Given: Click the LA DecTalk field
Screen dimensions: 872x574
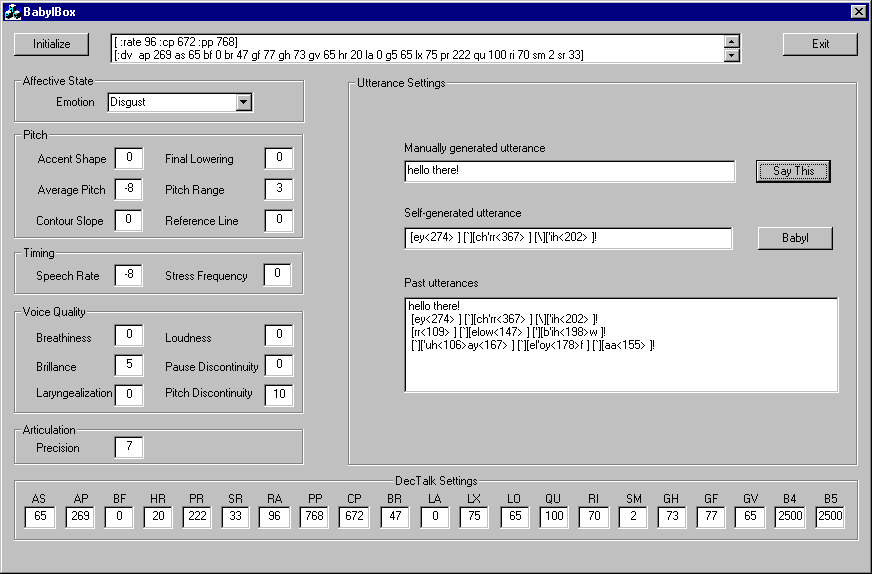Looking at the screenshot, I should click(435, 517).
